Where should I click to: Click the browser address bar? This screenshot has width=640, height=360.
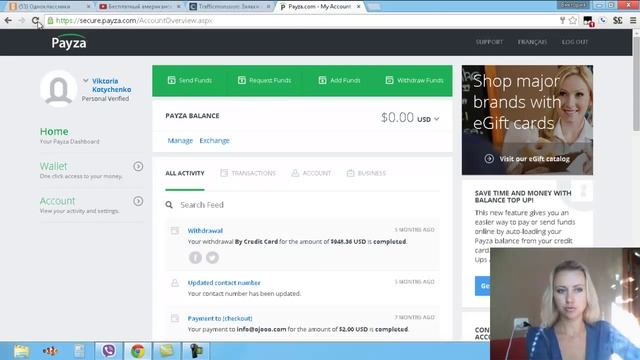click(302, 20)
